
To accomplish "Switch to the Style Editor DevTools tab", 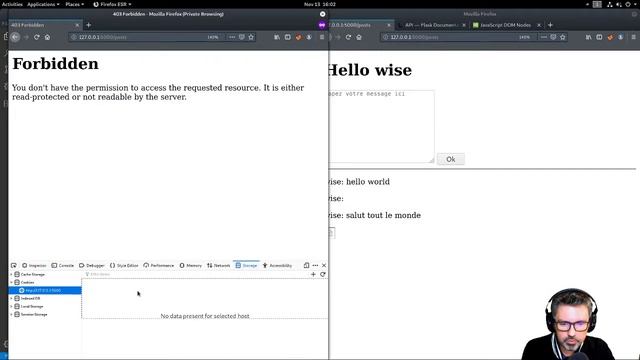I will [x=124, y=265].
